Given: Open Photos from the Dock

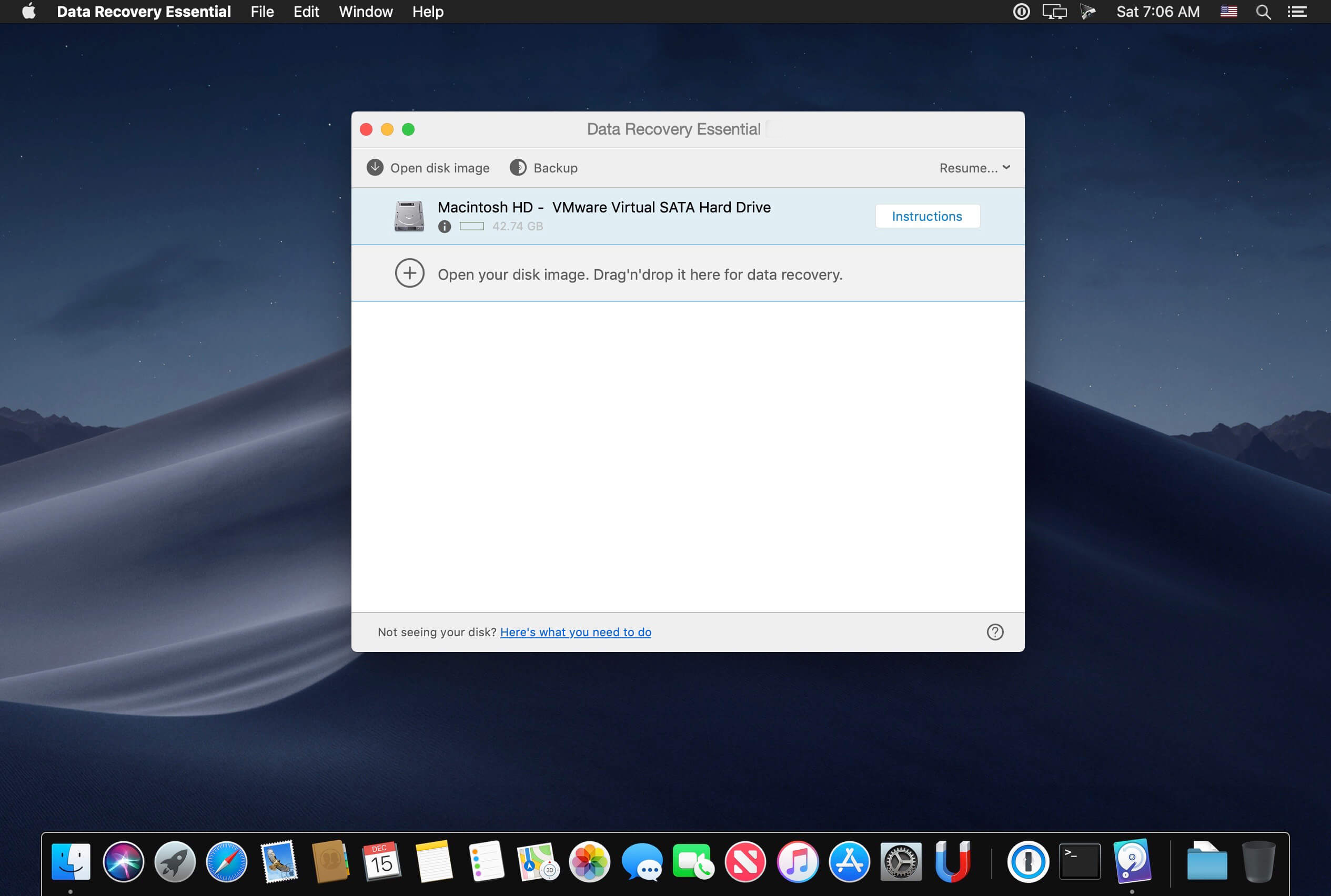Looking at the screenshot, I should click(589, 861).
